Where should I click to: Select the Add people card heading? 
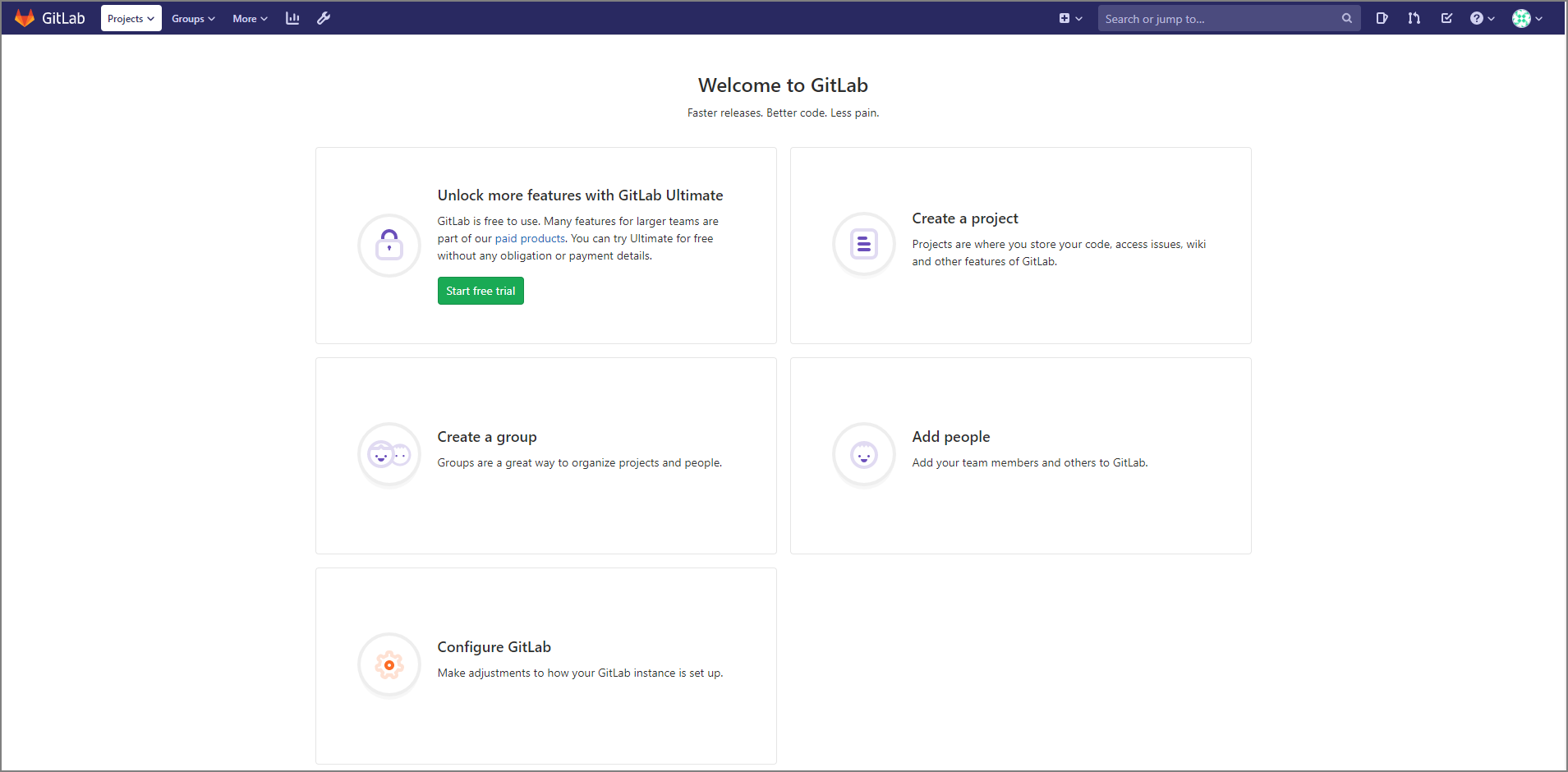click(x=951, y=437)
